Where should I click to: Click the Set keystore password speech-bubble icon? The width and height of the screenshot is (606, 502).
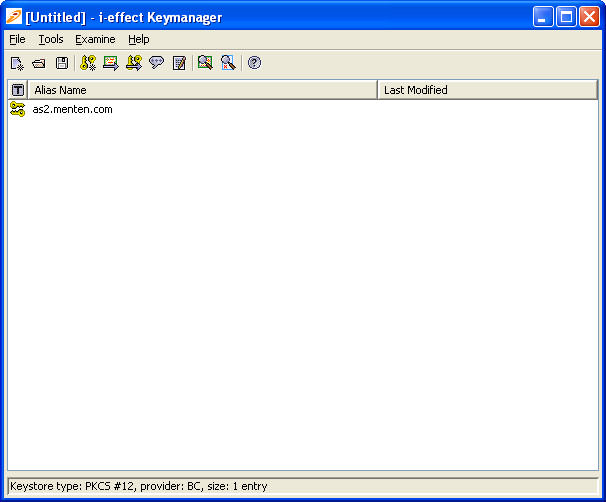coord(156,63)
